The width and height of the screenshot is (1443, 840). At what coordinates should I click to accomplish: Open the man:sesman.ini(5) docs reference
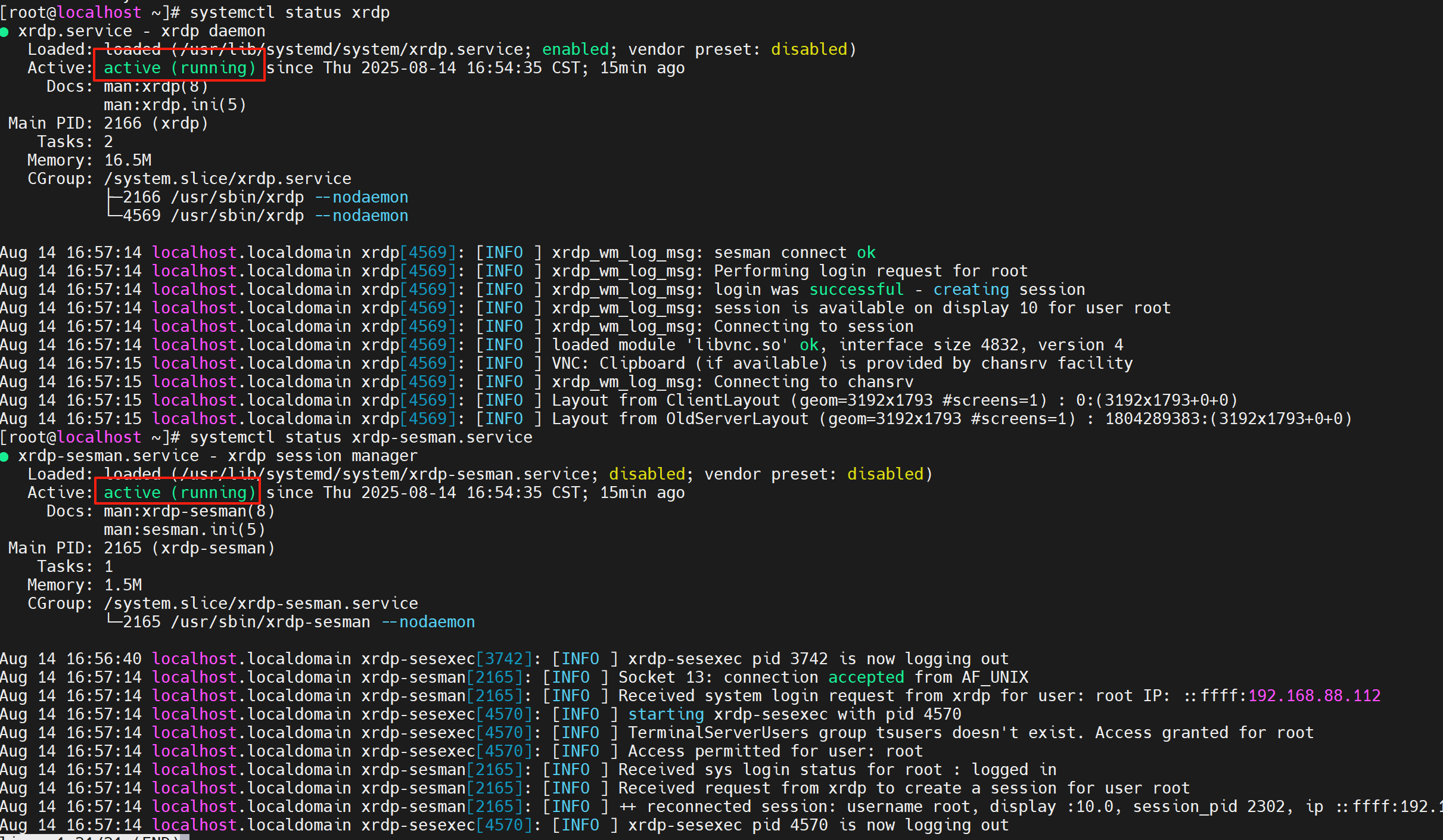coord(184,530)
